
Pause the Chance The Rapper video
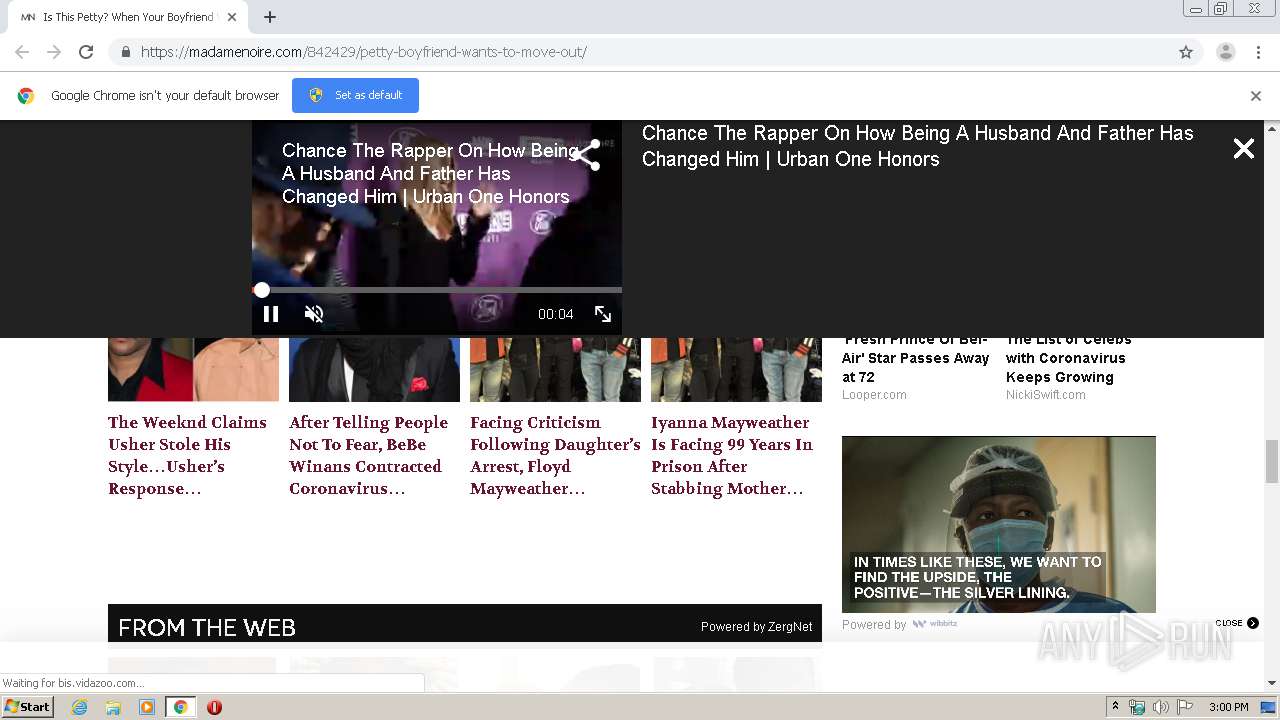[270, 314]
